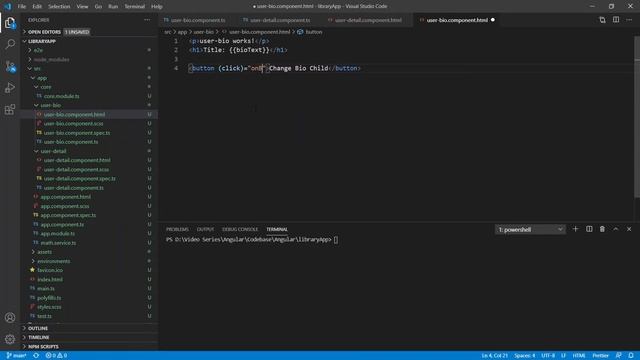The image size is (640, 360).
Task: Open favicon.ico in explorer
Action: (x=50, y=270)
